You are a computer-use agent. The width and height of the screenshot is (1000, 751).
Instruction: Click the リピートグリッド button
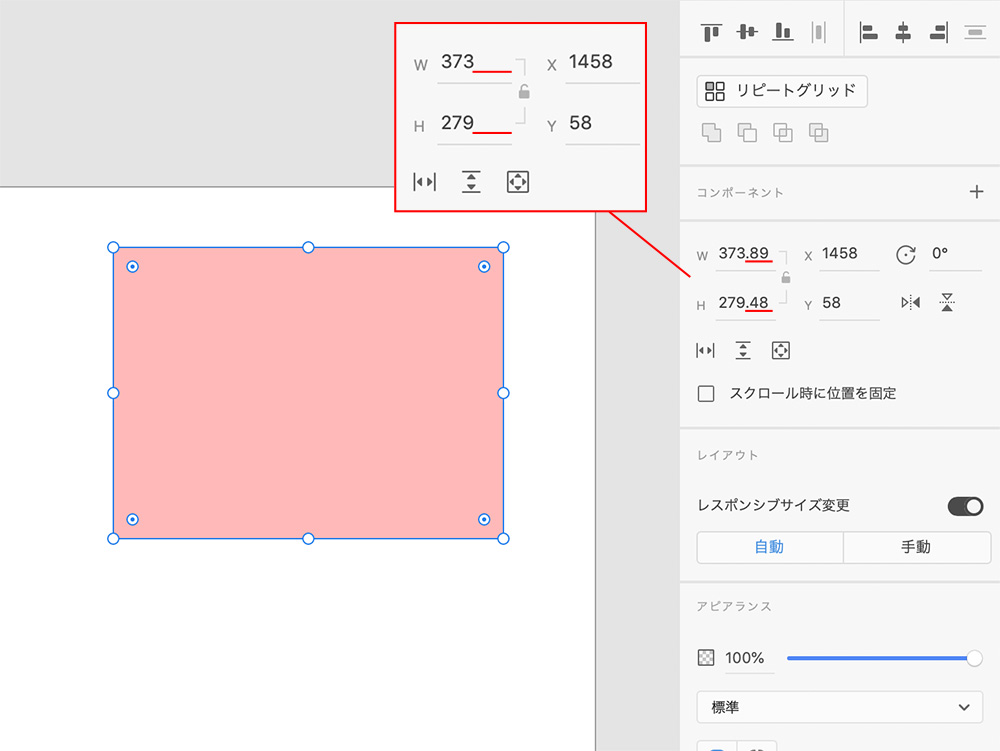[x=782, y=91]
